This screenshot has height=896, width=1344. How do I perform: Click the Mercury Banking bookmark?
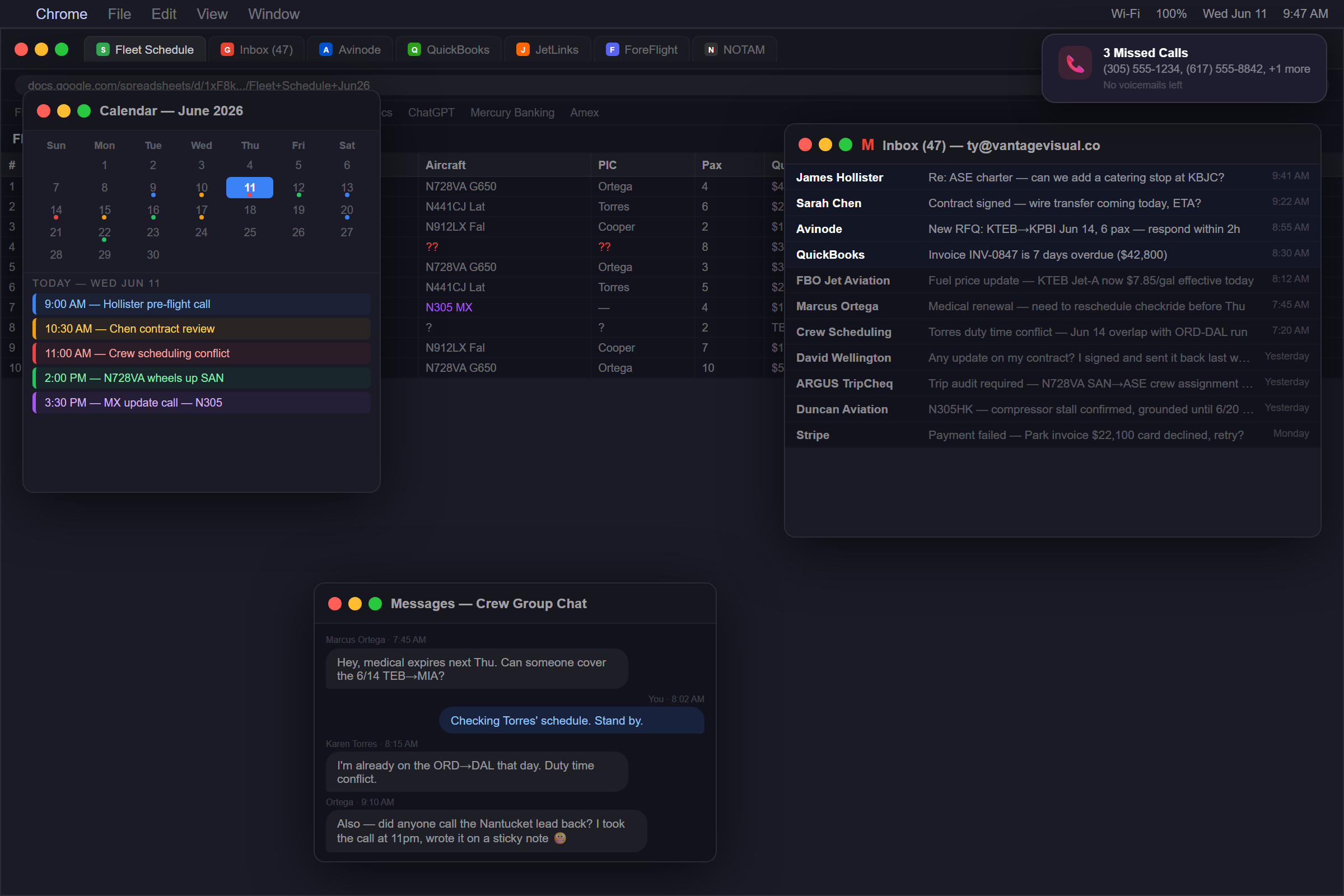coord(512,113)
